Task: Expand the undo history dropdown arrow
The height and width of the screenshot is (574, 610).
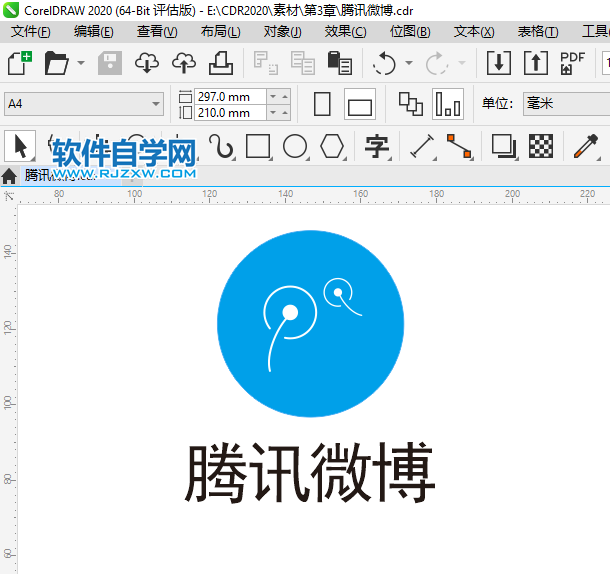Action: pos(409,63)
